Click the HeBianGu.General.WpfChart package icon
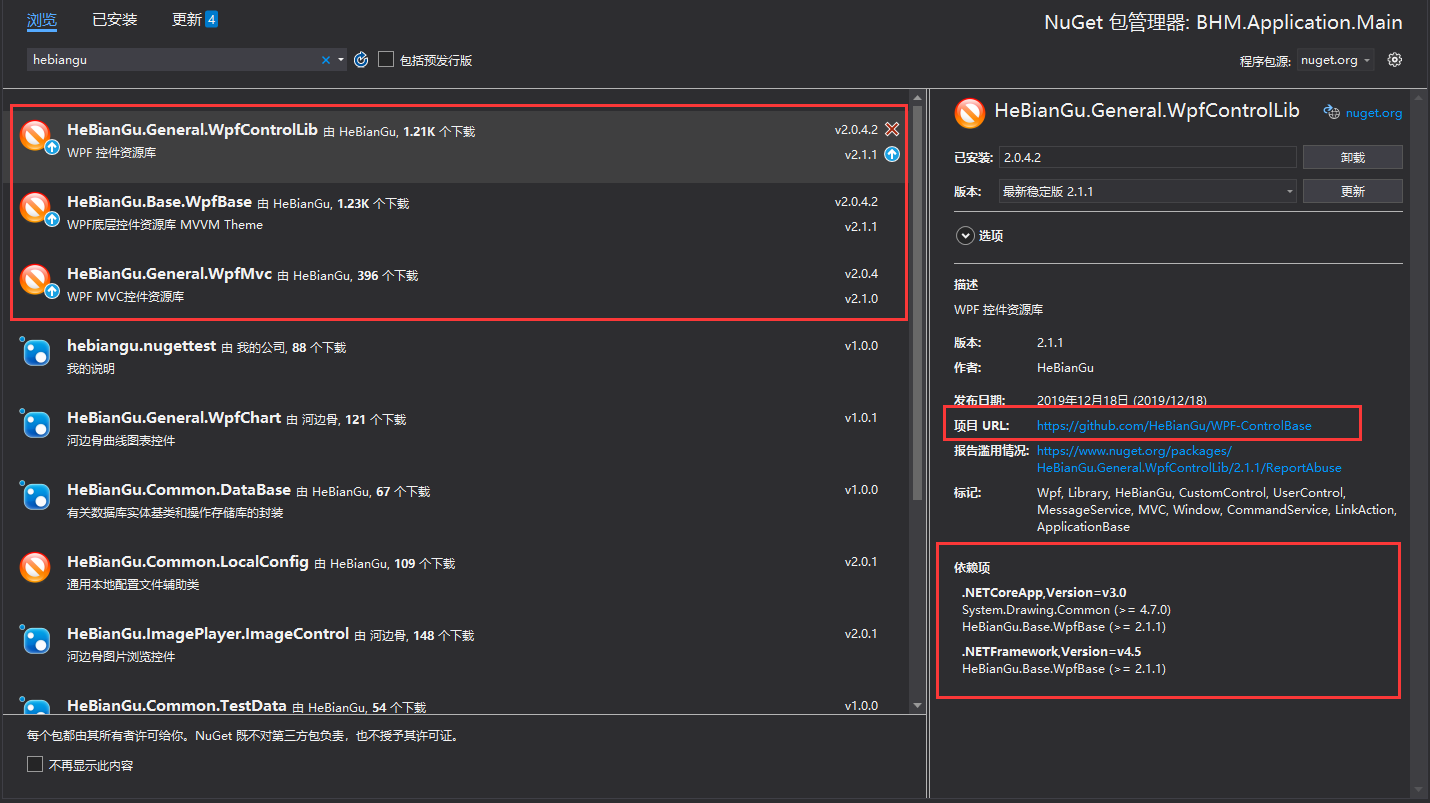This screenshot has height=803, width=1430. 35,424
